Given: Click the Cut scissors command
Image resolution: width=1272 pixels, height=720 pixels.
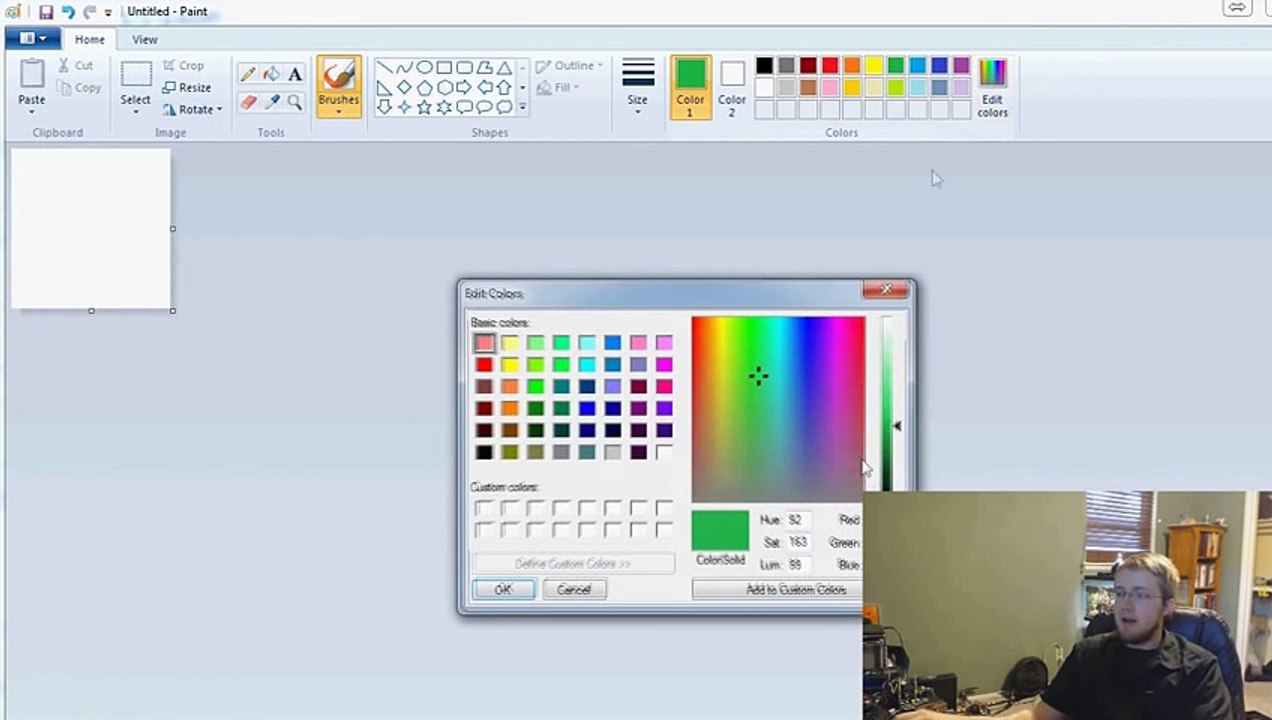Looking at the screenshot, I should click(76, 65).
